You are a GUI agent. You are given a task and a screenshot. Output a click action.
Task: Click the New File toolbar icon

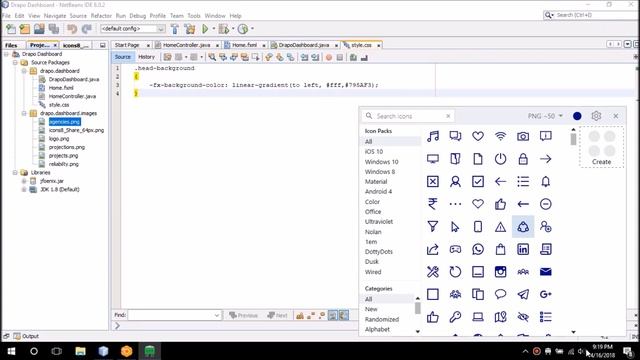click(x=11, y=29)
